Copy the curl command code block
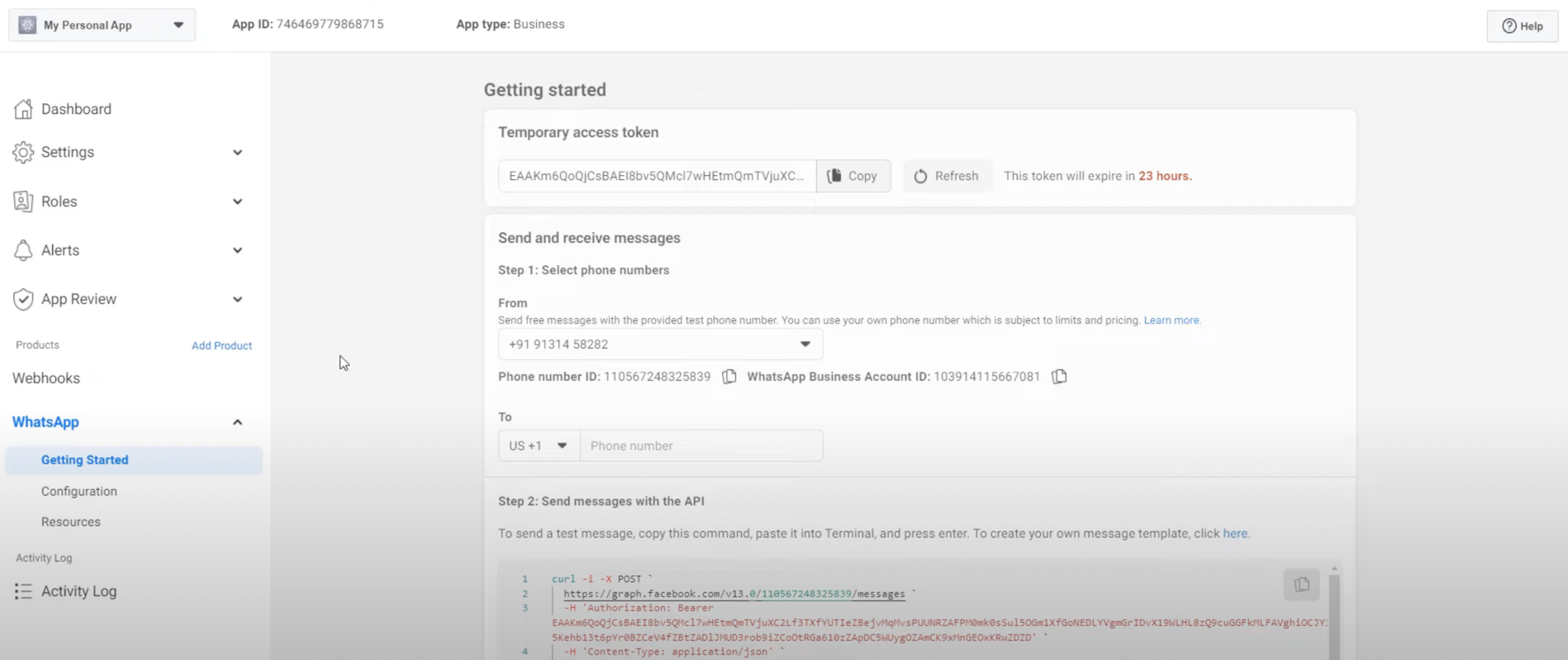The height and width of the screenshot is (660, 1568). coord(1301,585)
